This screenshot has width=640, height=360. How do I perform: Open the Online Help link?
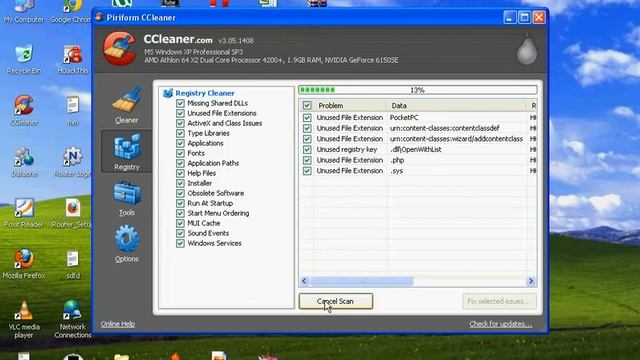click(118, 324)
